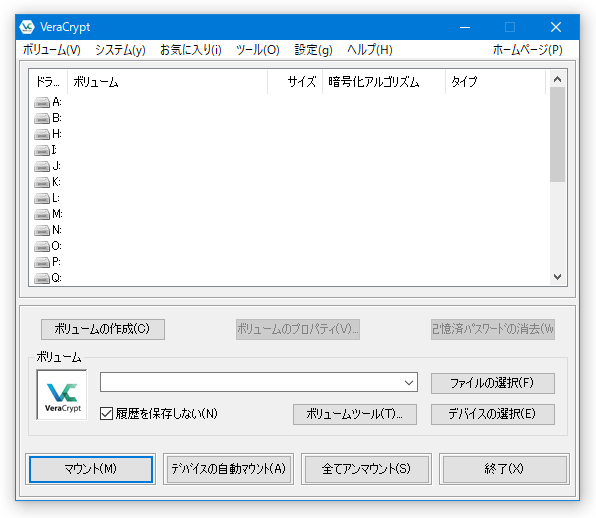
Task: Click the drive list scroll up arrow
Action: (557, 79)
